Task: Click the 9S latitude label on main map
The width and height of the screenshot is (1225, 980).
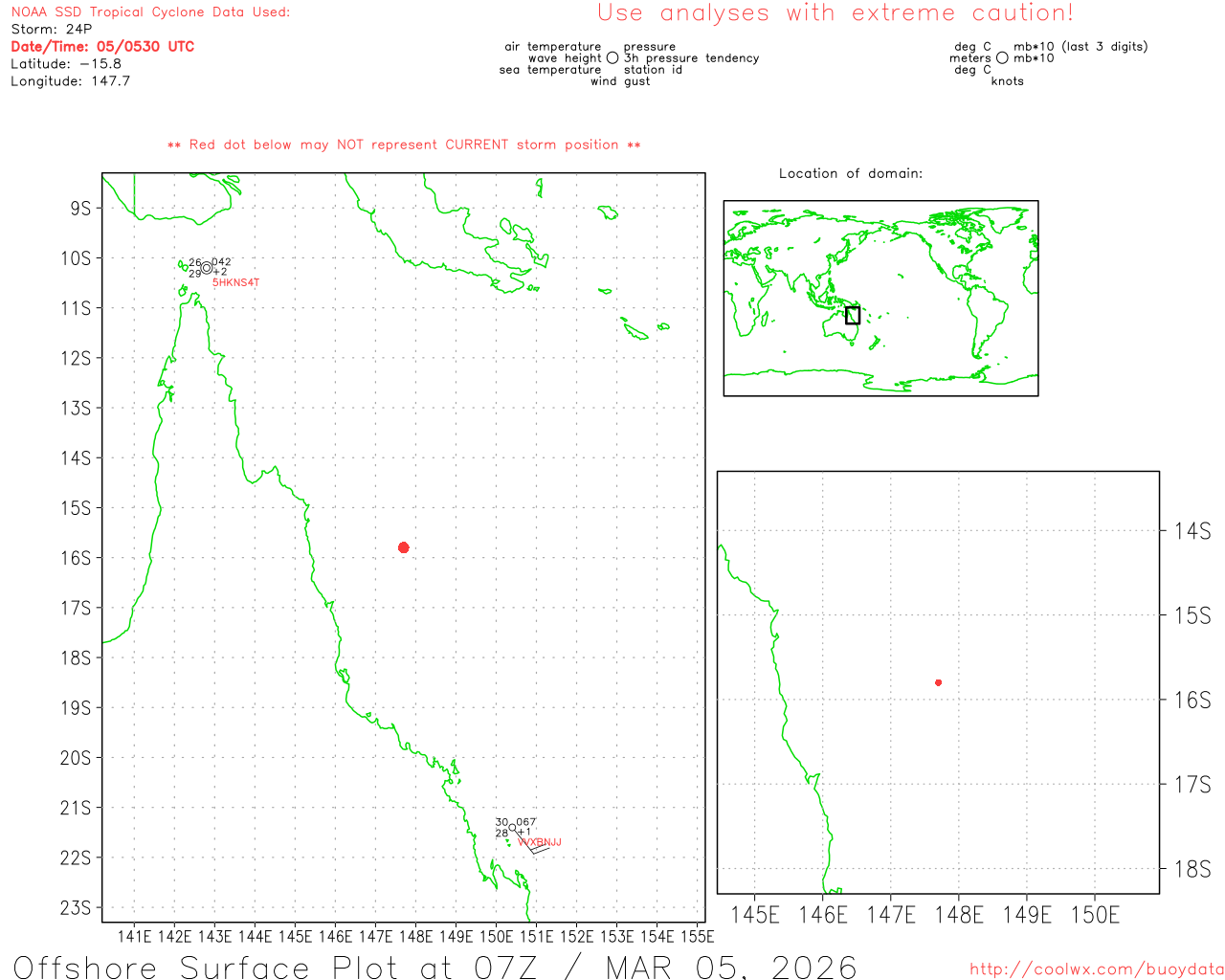Action: [80, 209]
